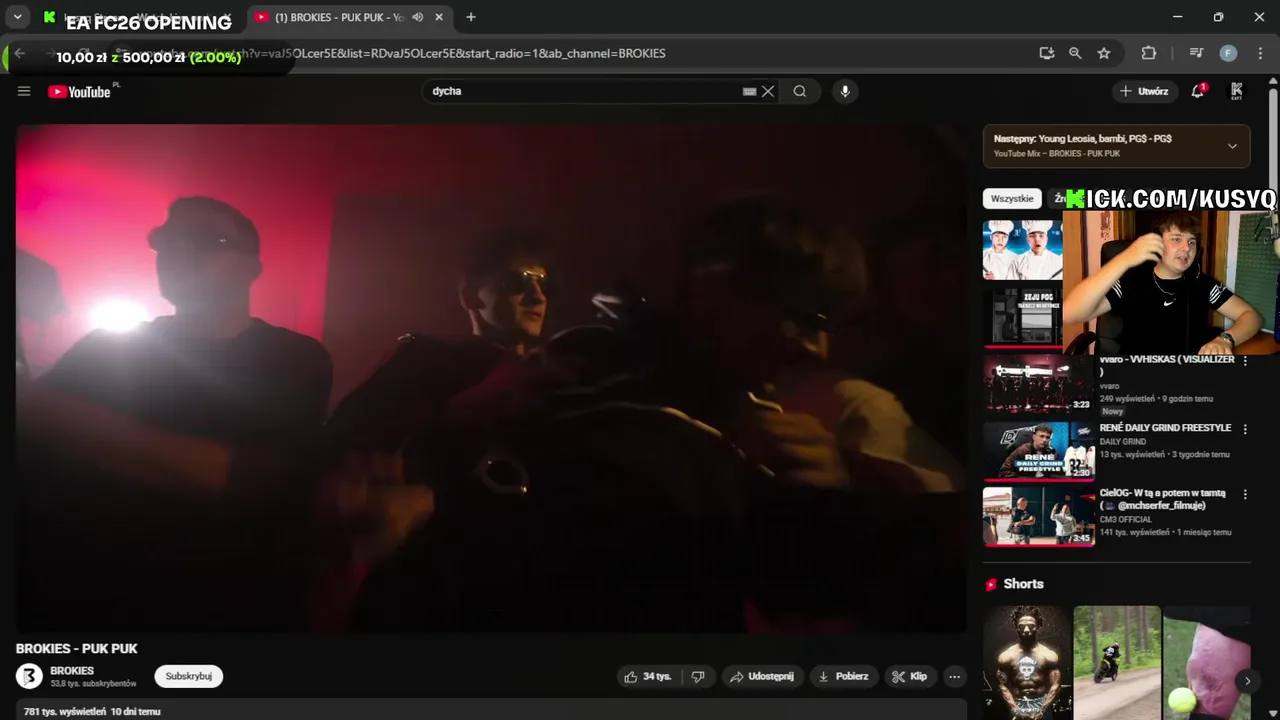The image size is (1280, 720).
Task: Click the Utwórz create button
Action: point(1144,91)
